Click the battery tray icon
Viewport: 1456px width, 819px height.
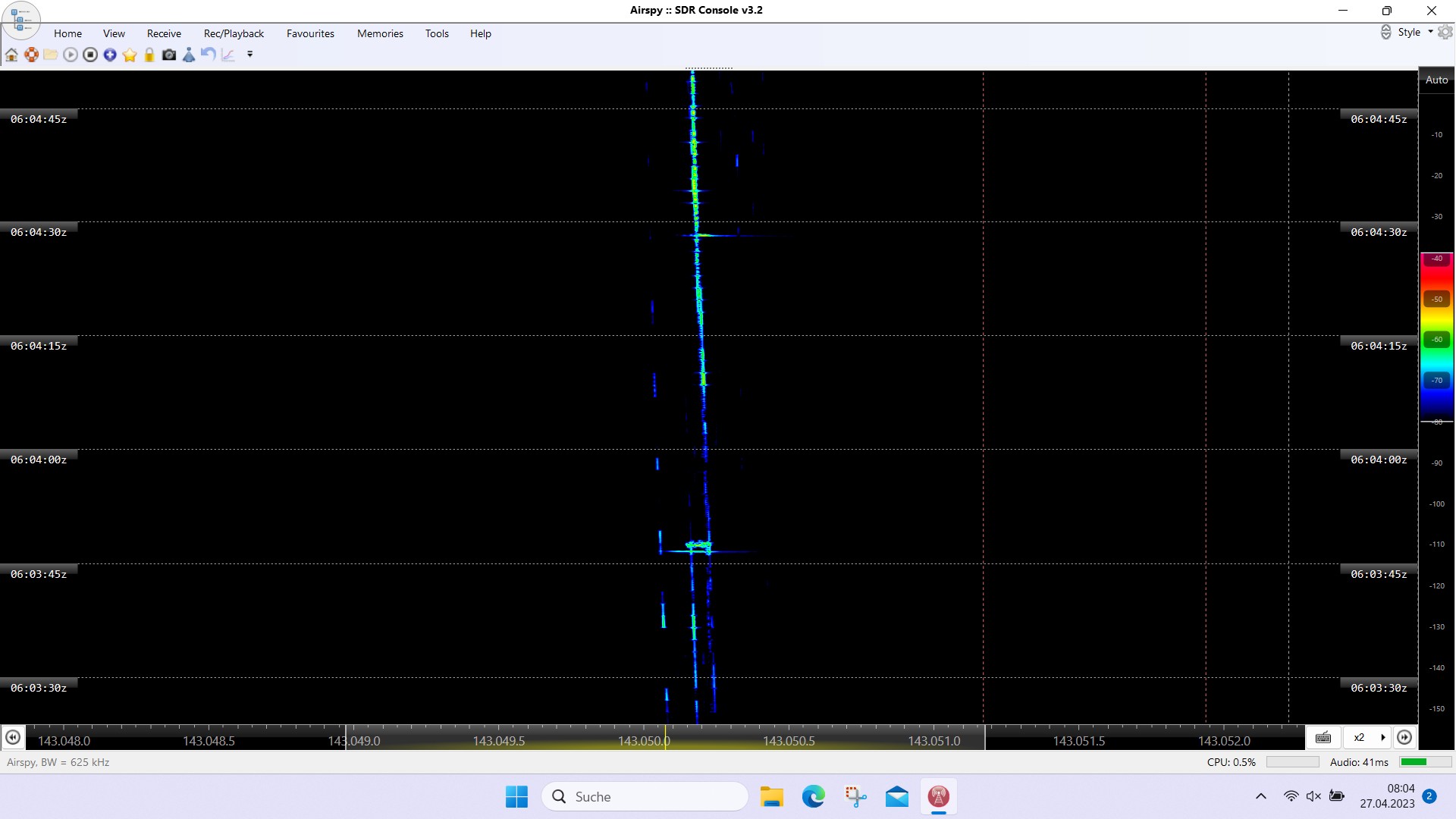coord(1337,796)
